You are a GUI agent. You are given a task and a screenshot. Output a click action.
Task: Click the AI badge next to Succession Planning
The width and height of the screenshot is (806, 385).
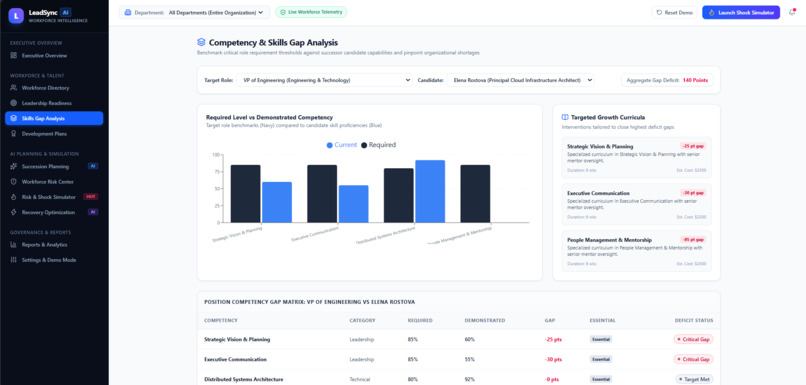coord(93,167)
